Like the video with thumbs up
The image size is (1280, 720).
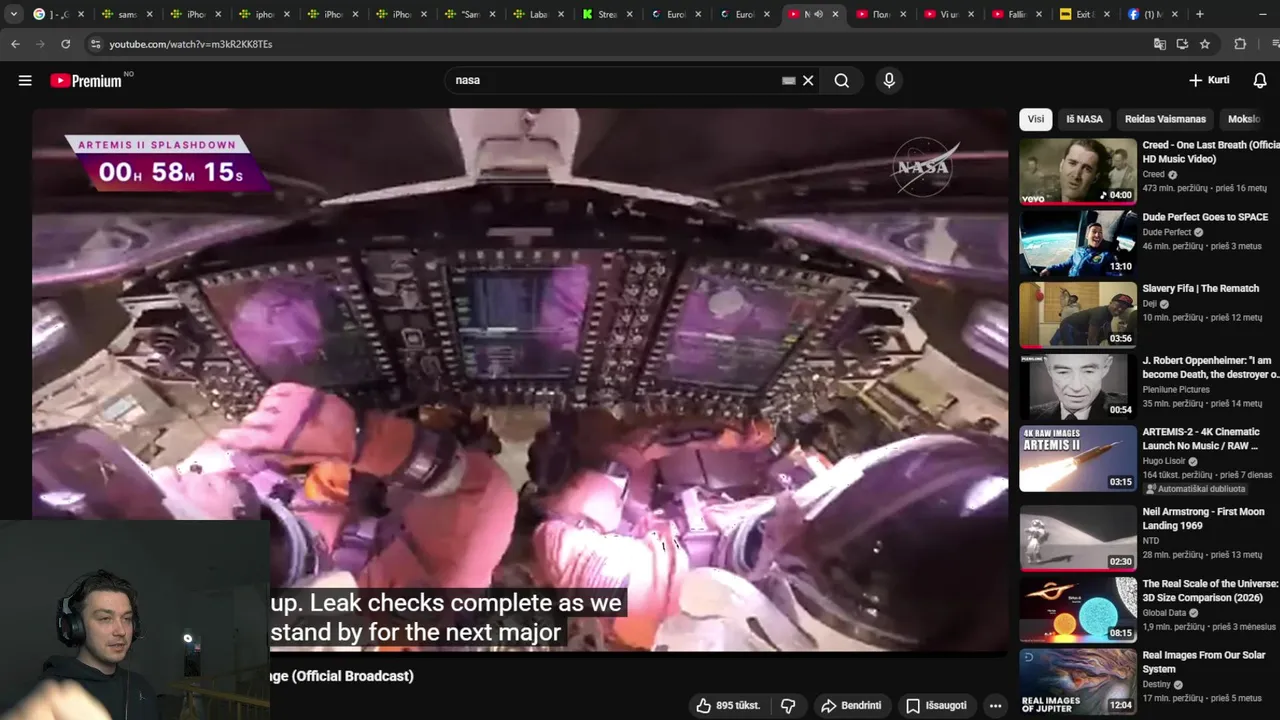pyautogui.click(x=727, y=706)
